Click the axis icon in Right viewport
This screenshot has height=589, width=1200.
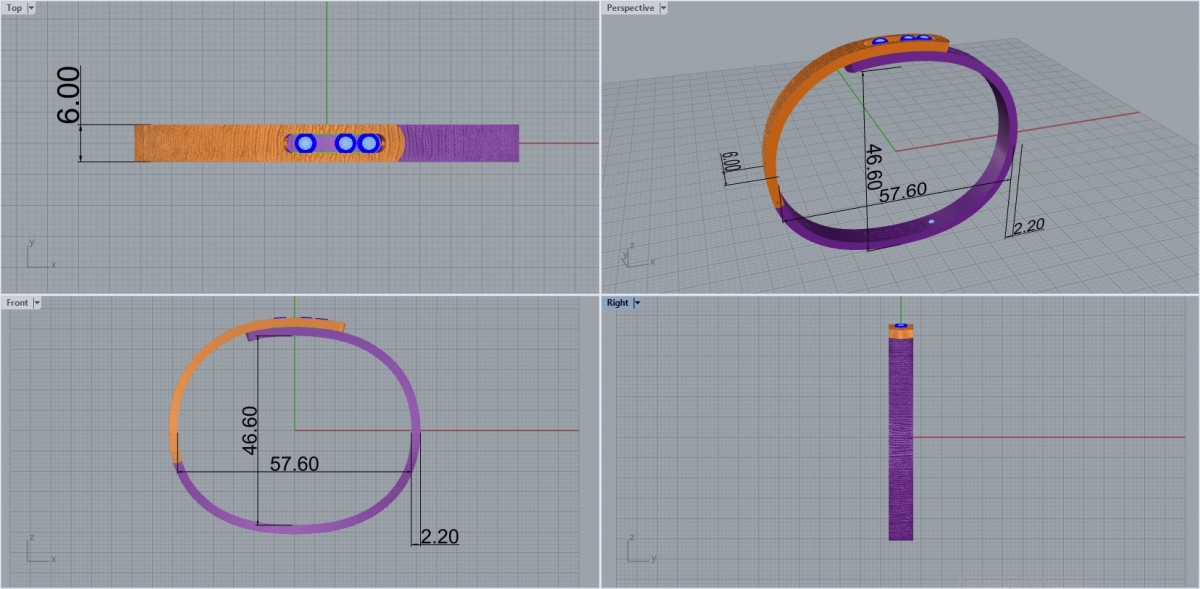pyautogui.click(x=640, y=549)
